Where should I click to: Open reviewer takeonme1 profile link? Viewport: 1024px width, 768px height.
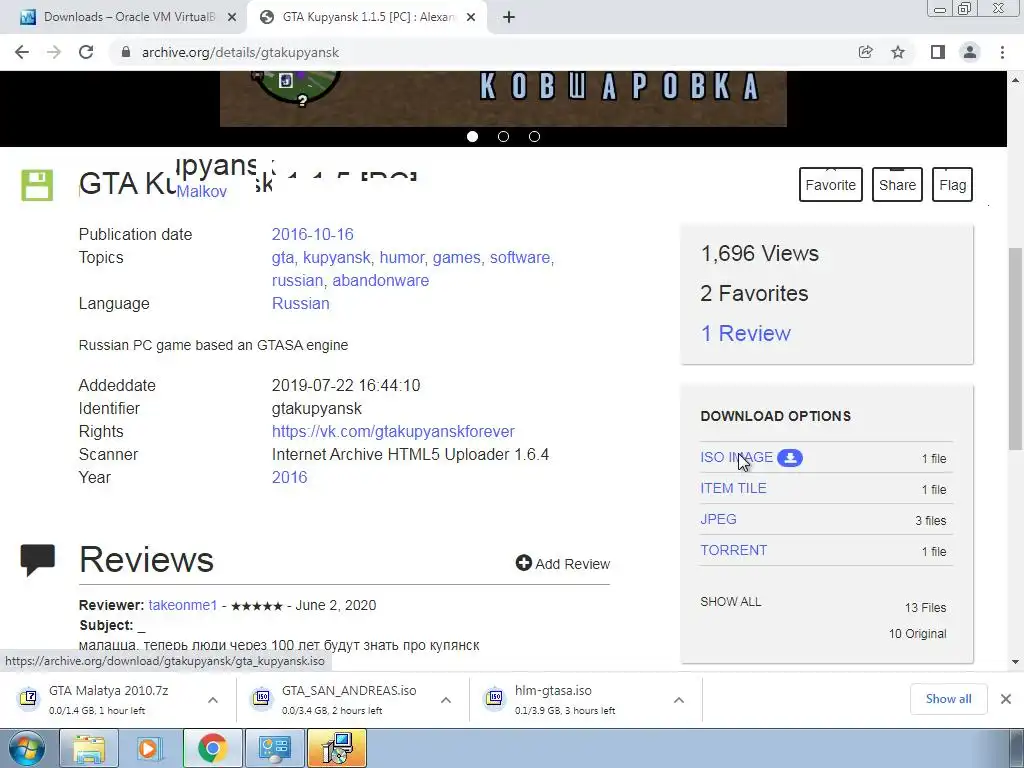(182, 605)
